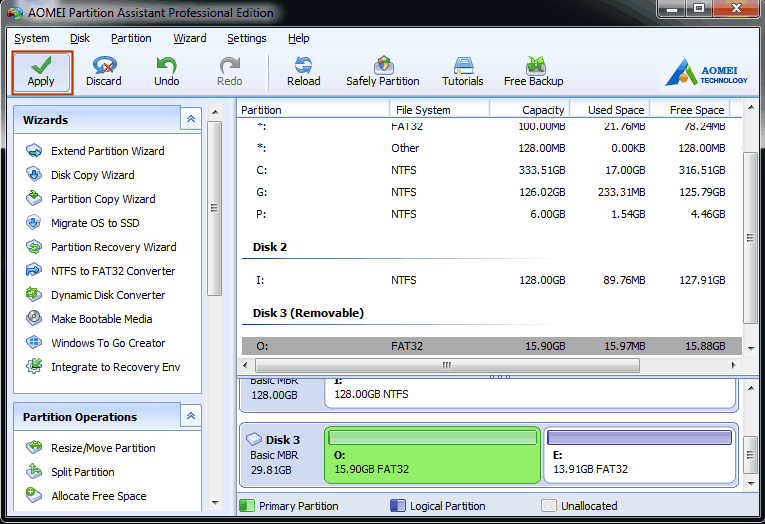Screen dimensions: 765x524
Task: Collapse the Partition Operations panel
Action: click(x=191, y=416)
